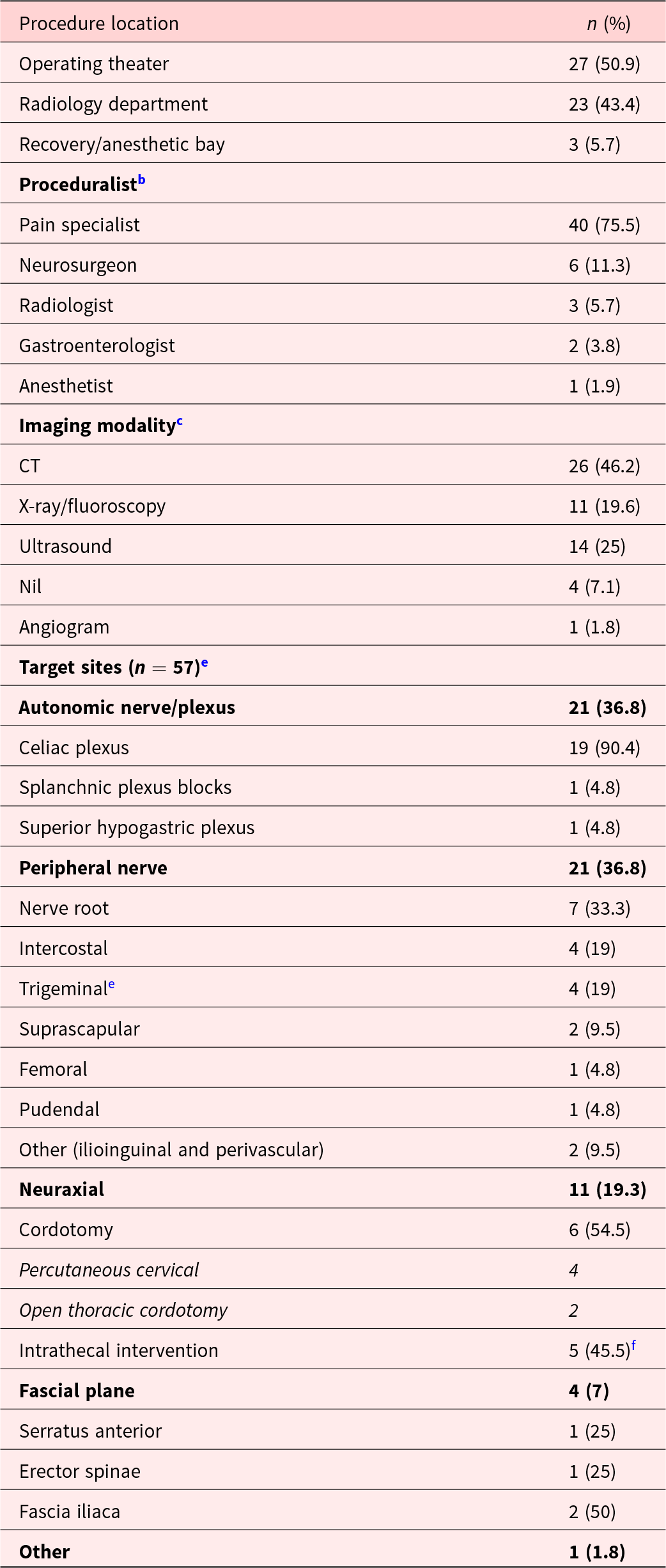The image size is (666, 1568).
Task: Click the Neuraxial total 11 (19.3)
Action: tap(607, 1190)
